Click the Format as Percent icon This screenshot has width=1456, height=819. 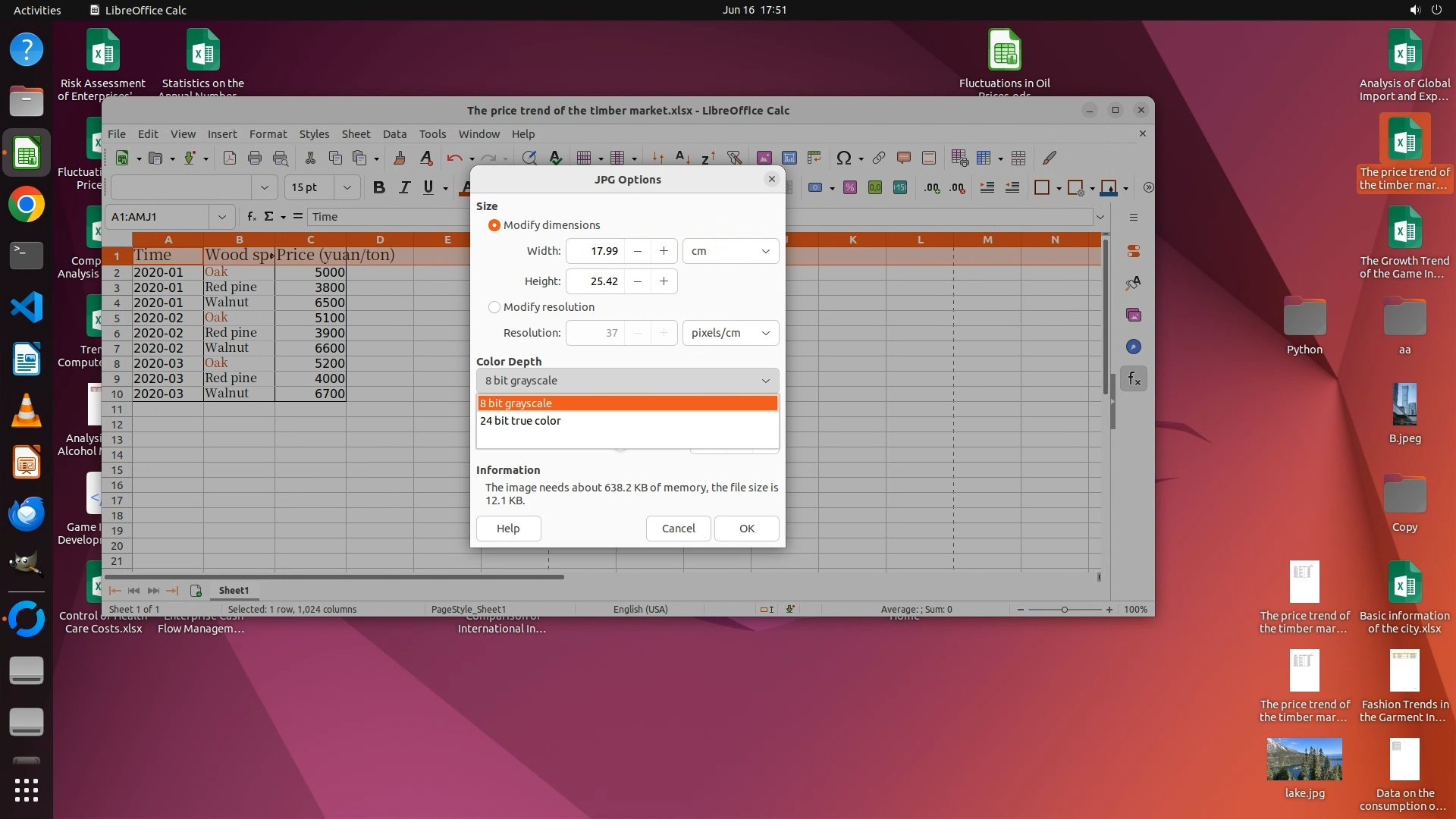[x=850, y=187]
